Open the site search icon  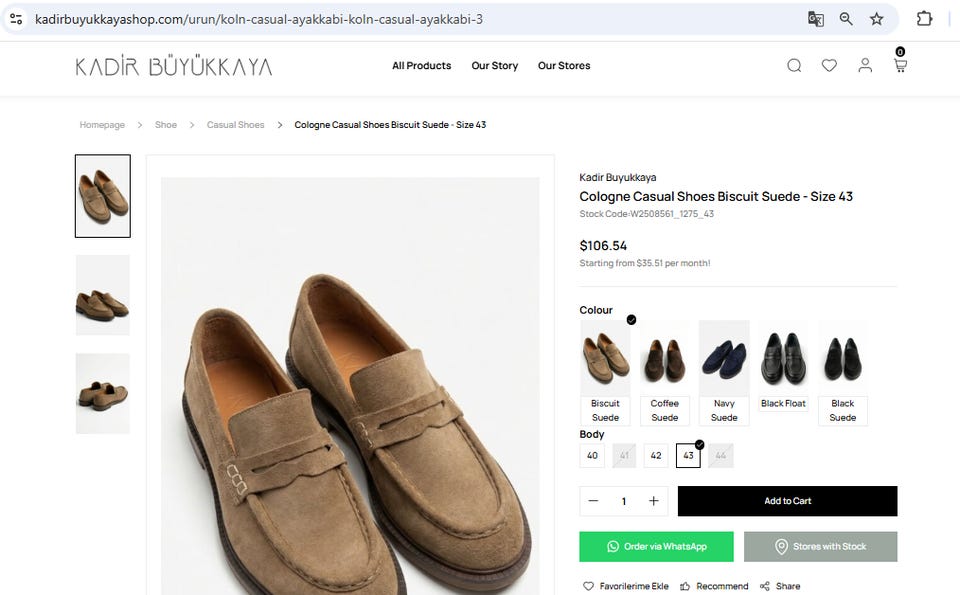(794, 66)
